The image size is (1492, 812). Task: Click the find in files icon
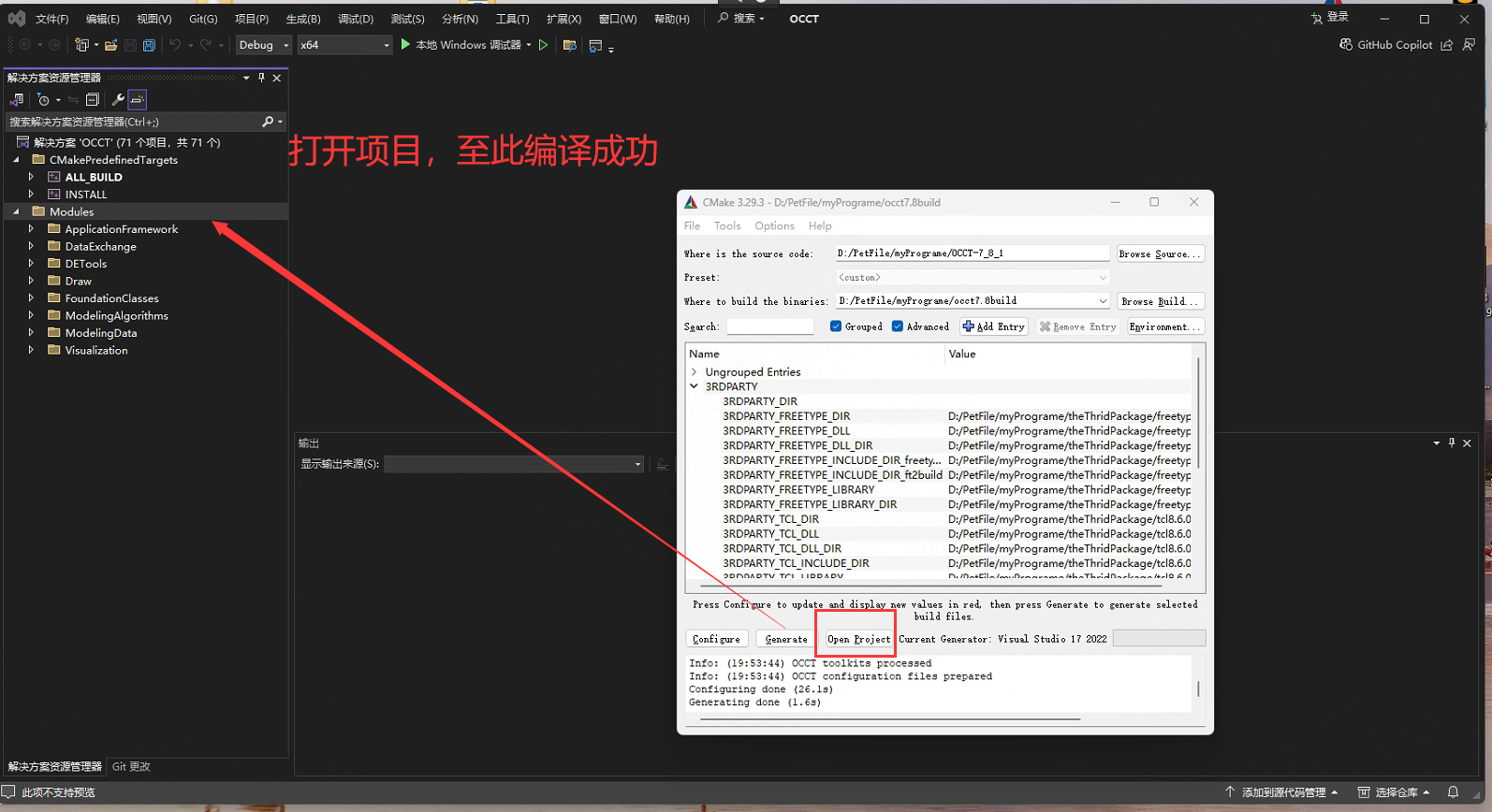569,45
